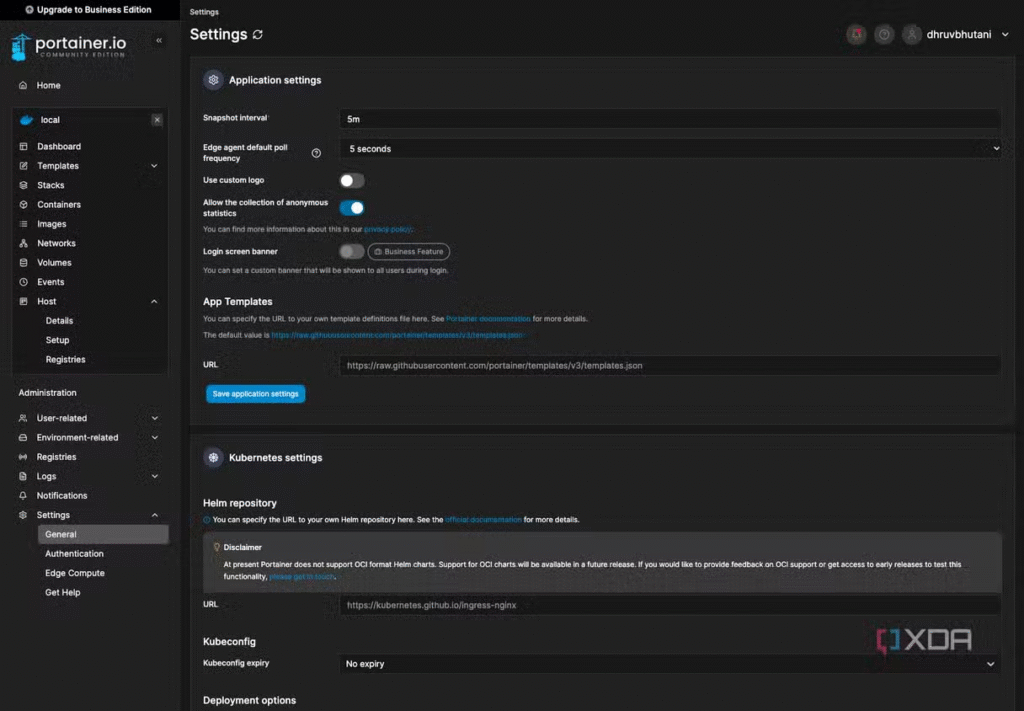This screenshot has height=711, width=1024.
Task: Open the Kubeconfig expiry dropdown
Action: (669, 664)
